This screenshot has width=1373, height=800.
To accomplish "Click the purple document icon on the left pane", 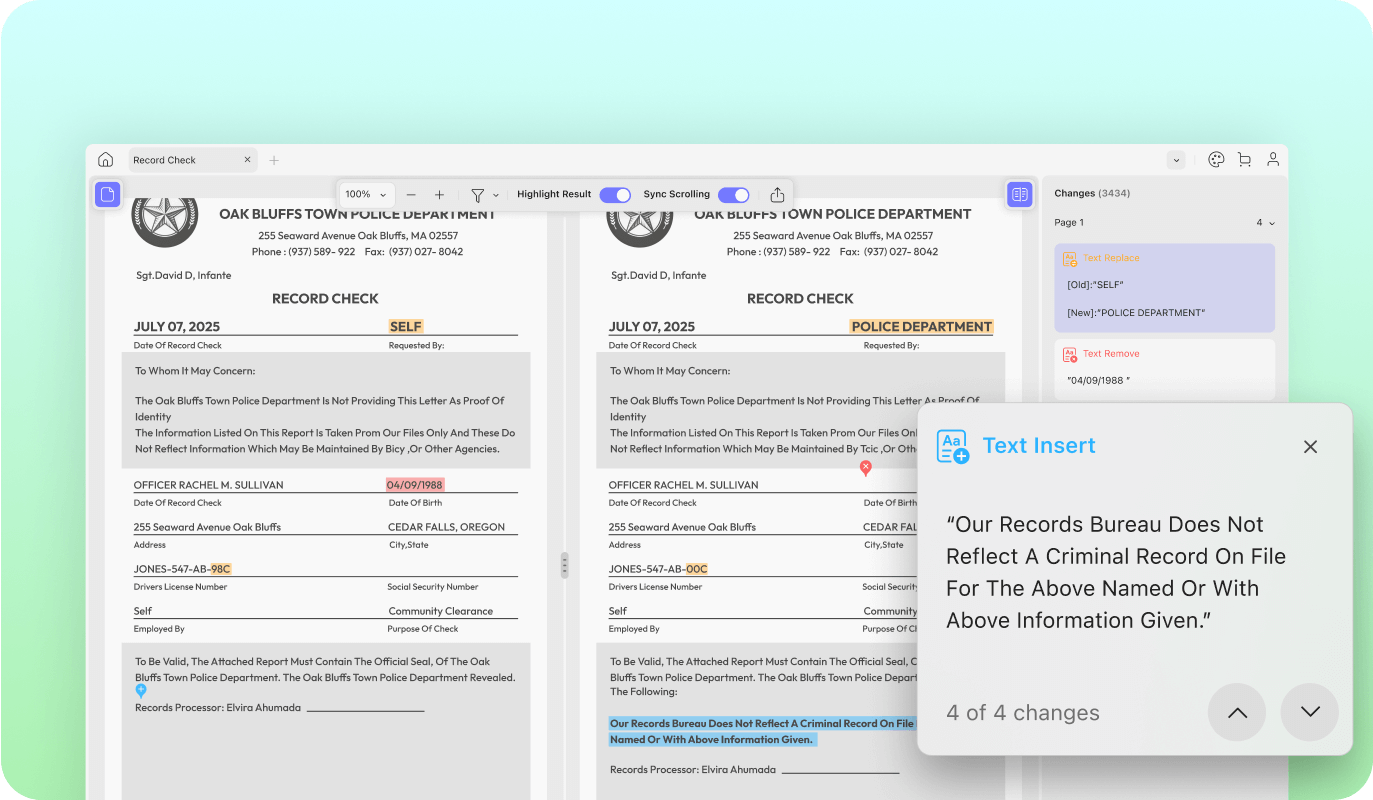I will tap(108, 194).
